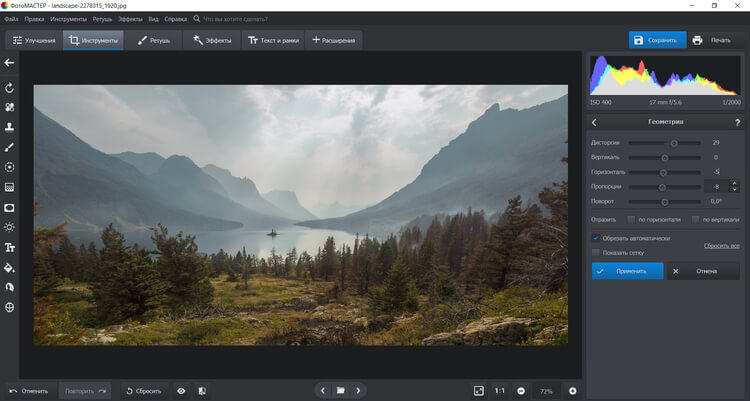Collapse Geometry panel with back chevron

coord(595,122)
